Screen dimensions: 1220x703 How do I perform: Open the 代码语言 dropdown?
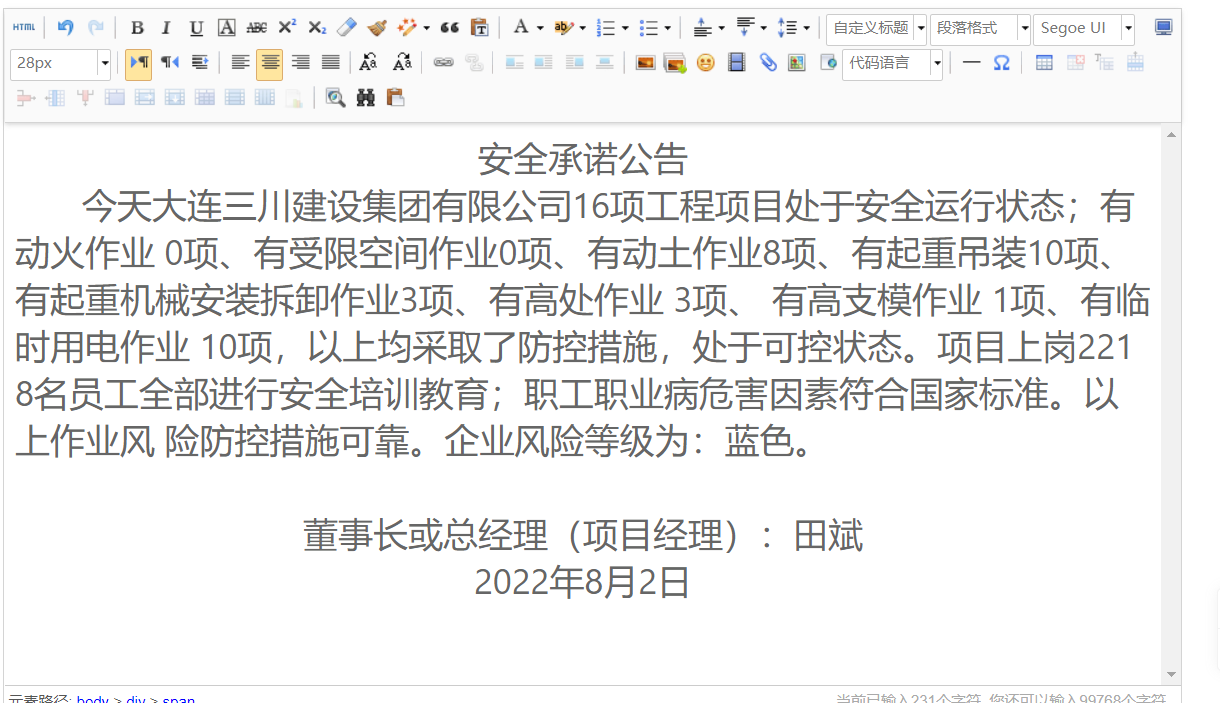pos(893,63)
